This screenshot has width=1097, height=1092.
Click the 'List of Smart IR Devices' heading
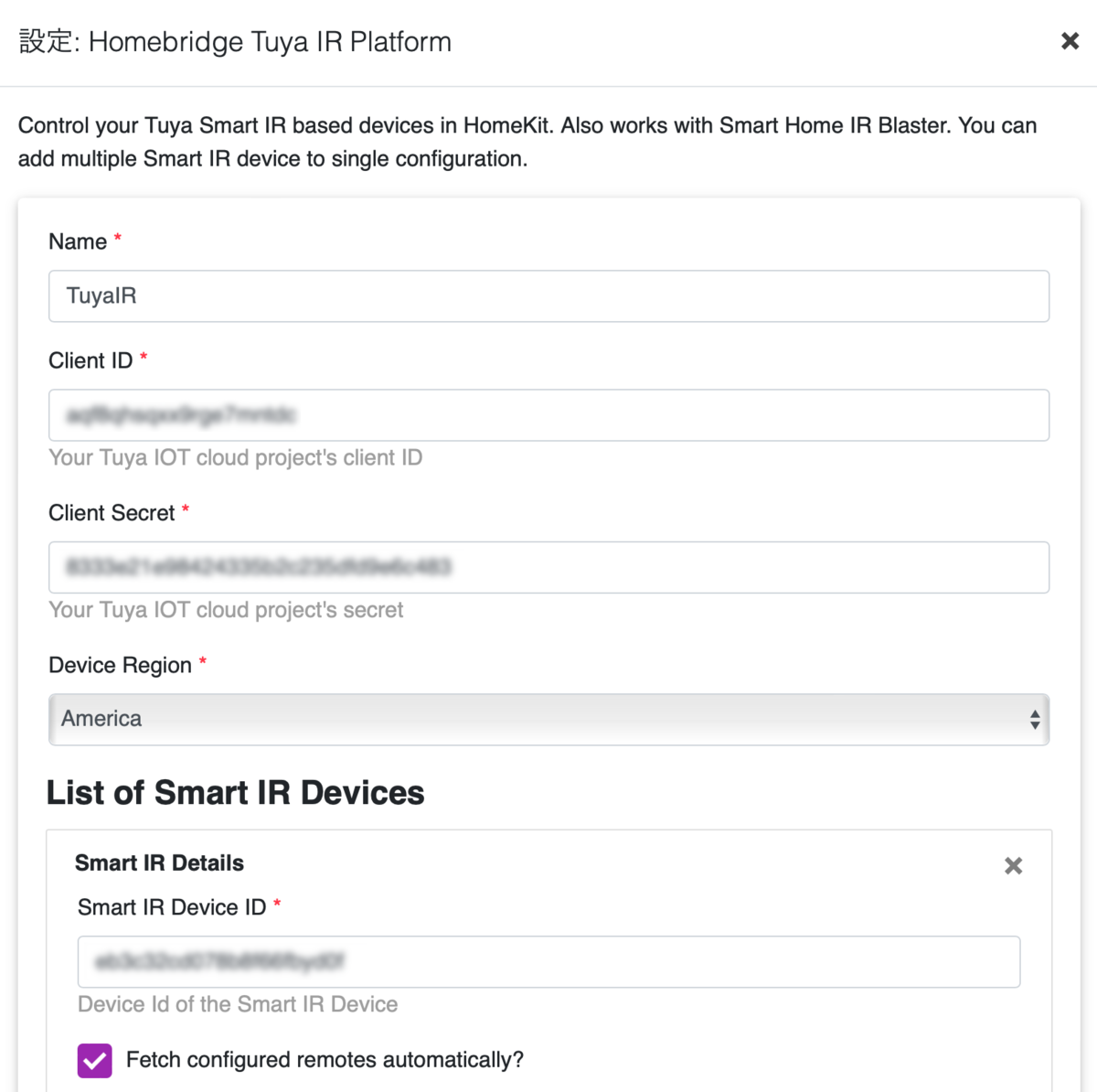pos(236,793)
